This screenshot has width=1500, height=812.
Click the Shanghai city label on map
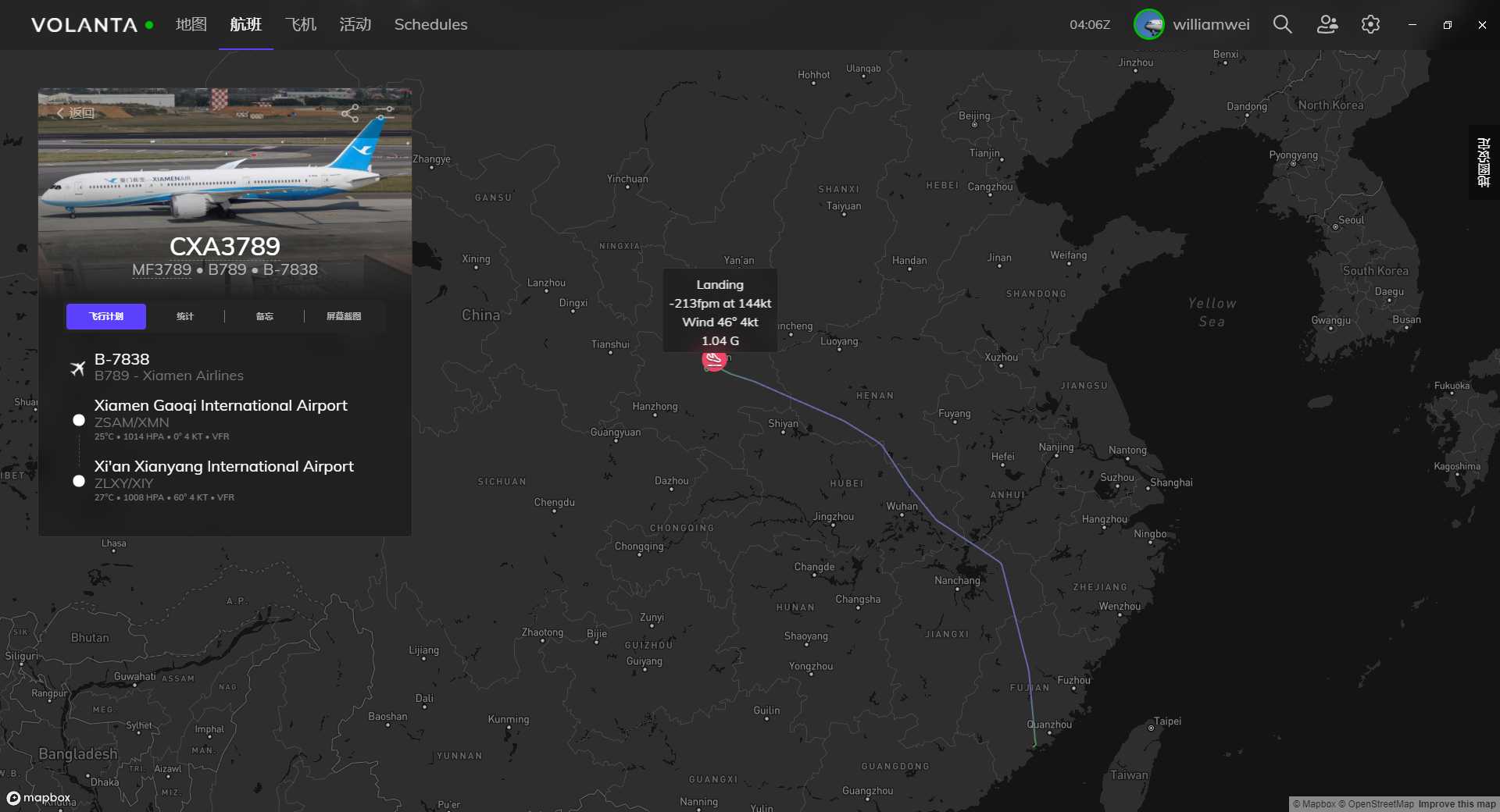click(x=1171, y=483)
